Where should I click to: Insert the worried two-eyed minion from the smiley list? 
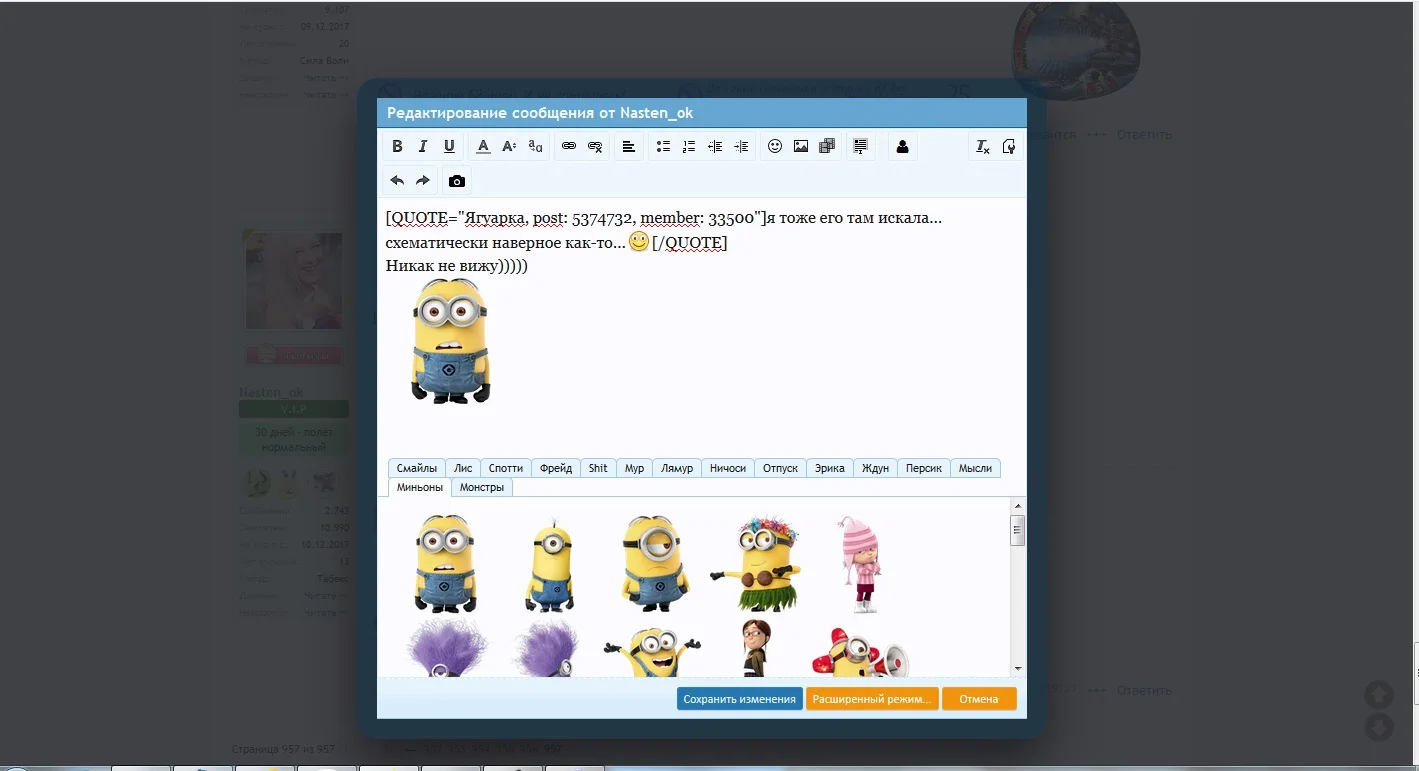(445, 563)
